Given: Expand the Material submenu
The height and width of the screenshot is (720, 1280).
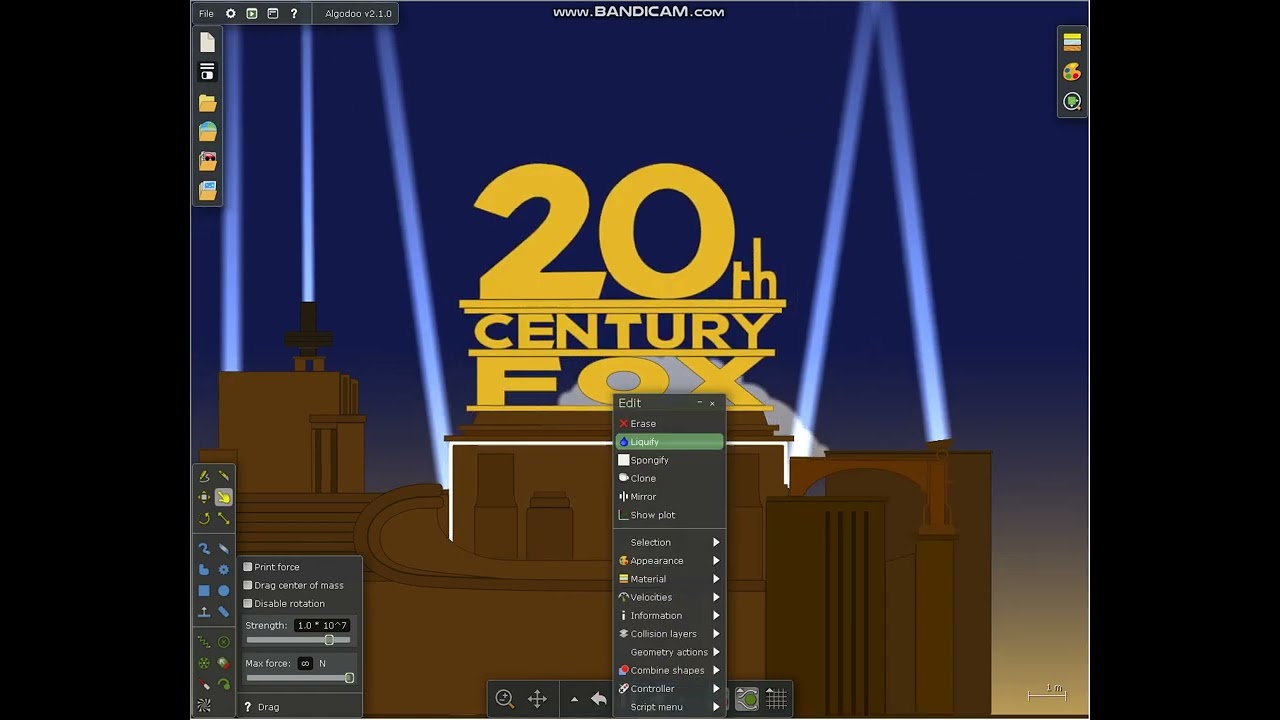Looking at the screenshot, I should [x=669, y=579].
